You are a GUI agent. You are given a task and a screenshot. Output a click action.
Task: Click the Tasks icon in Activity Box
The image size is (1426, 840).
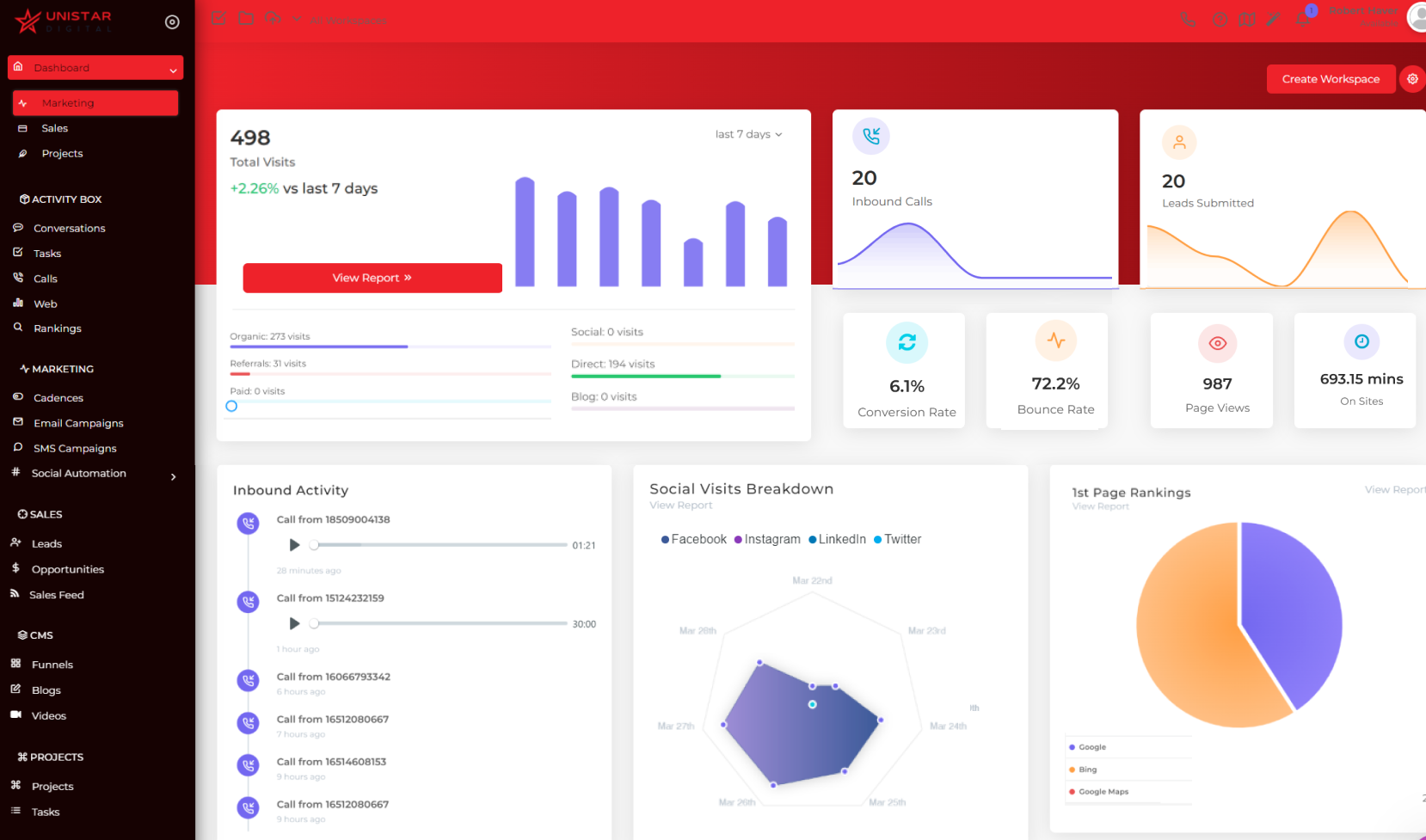(x=17, y=253)
